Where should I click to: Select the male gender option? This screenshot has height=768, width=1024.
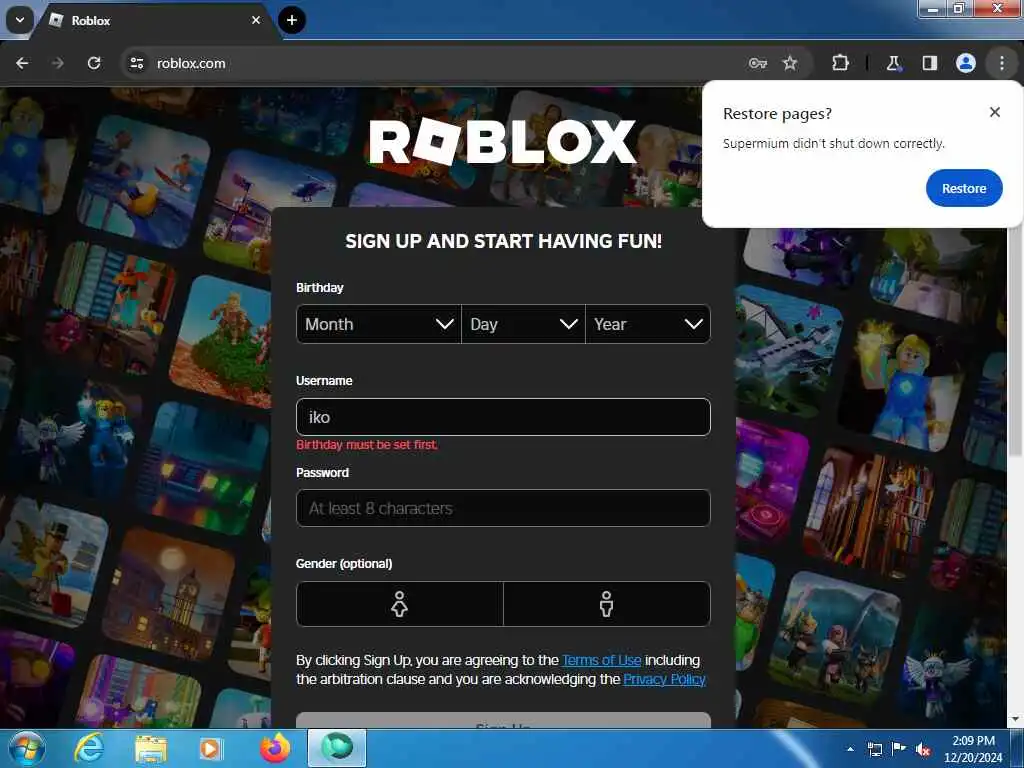point(607,604)
